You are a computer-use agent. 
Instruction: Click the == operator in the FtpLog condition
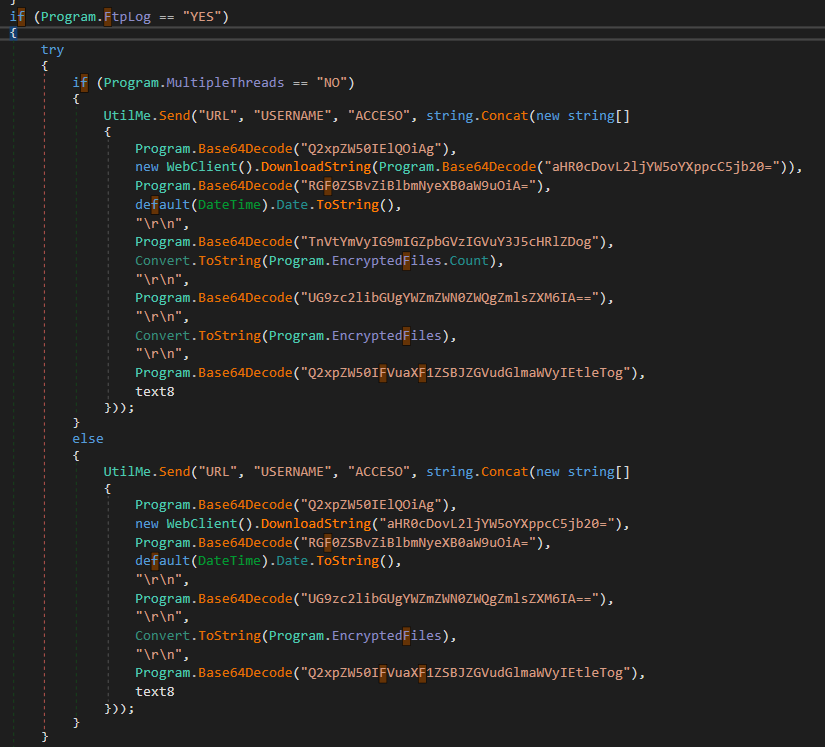coord(167,17)
